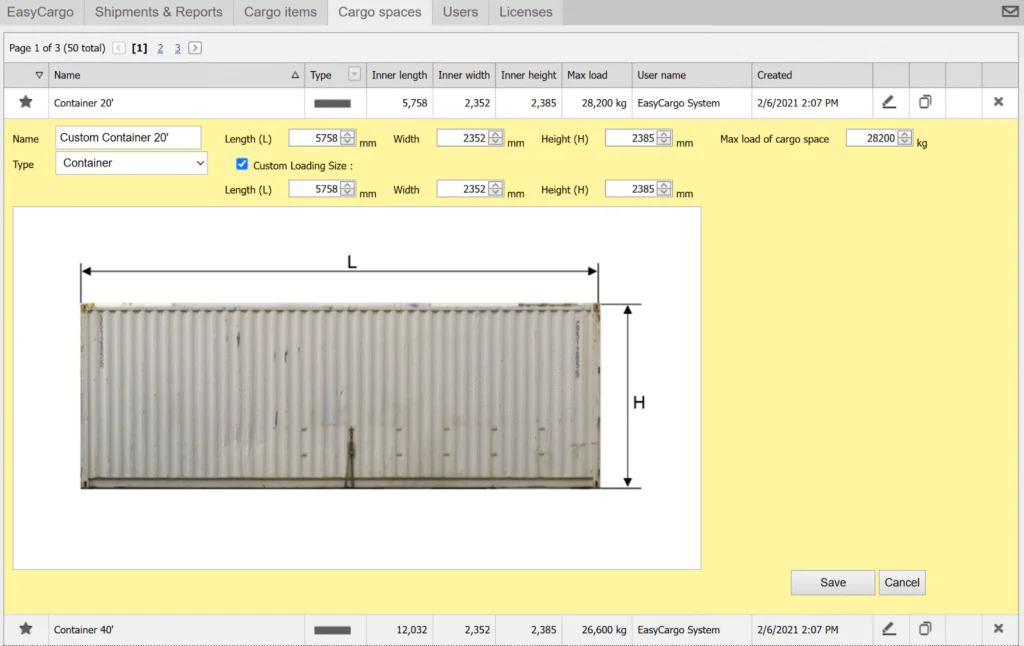Click the edit pencil icon for Container 40'

pos(889,629)
